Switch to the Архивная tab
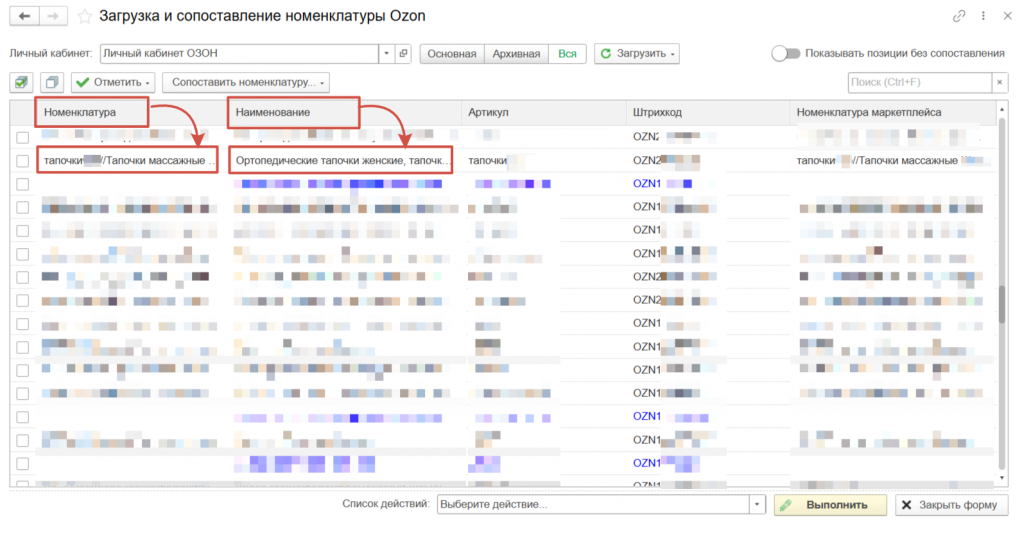1024x559 pixels. tap(516, 53)
